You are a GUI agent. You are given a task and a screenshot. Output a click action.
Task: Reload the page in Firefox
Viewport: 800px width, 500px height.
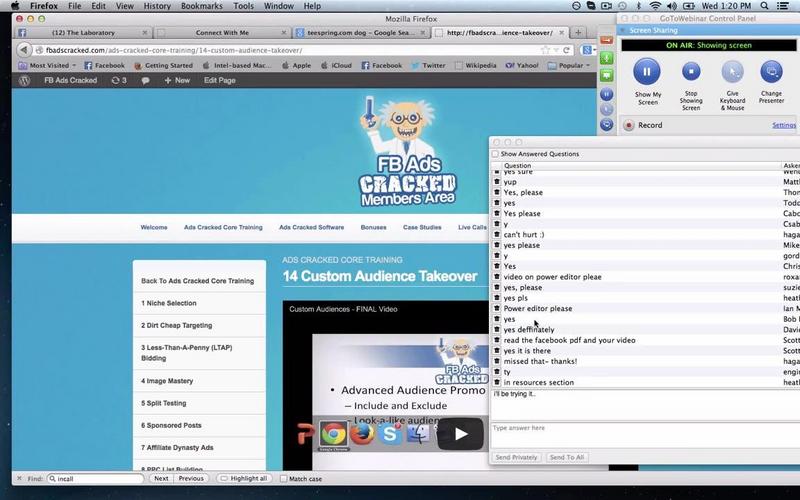(566, 50)
